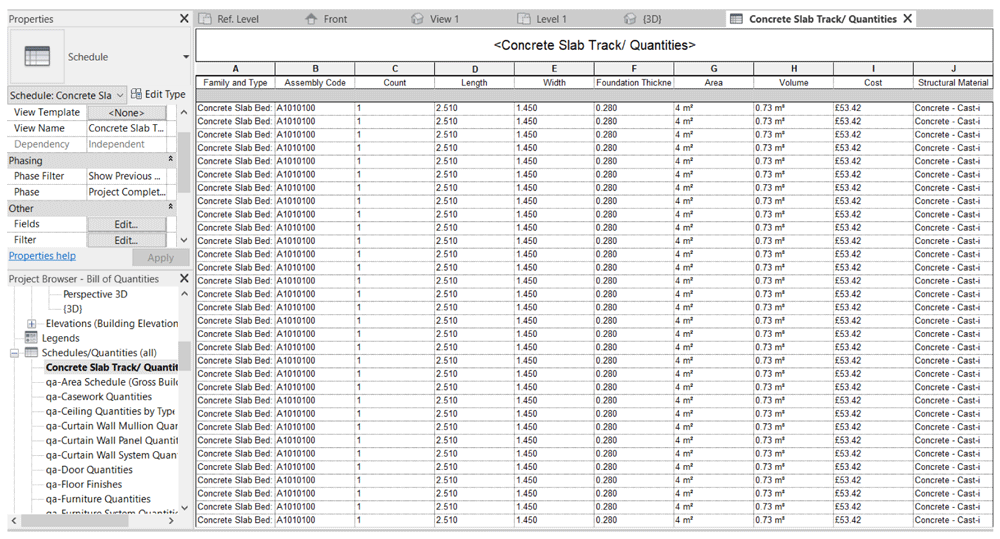Switch to the Front elevation tab
The height and width of the screenshot is (539, 1000).
(x=326, y=19)
